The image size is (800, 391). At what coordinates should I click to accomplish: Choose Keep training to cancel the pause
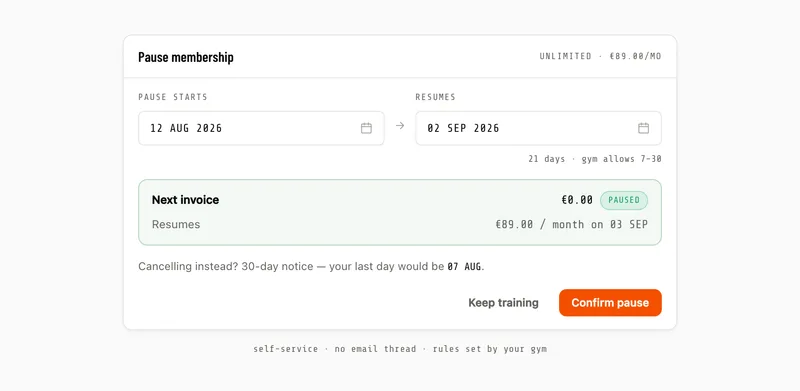(503, 303)
